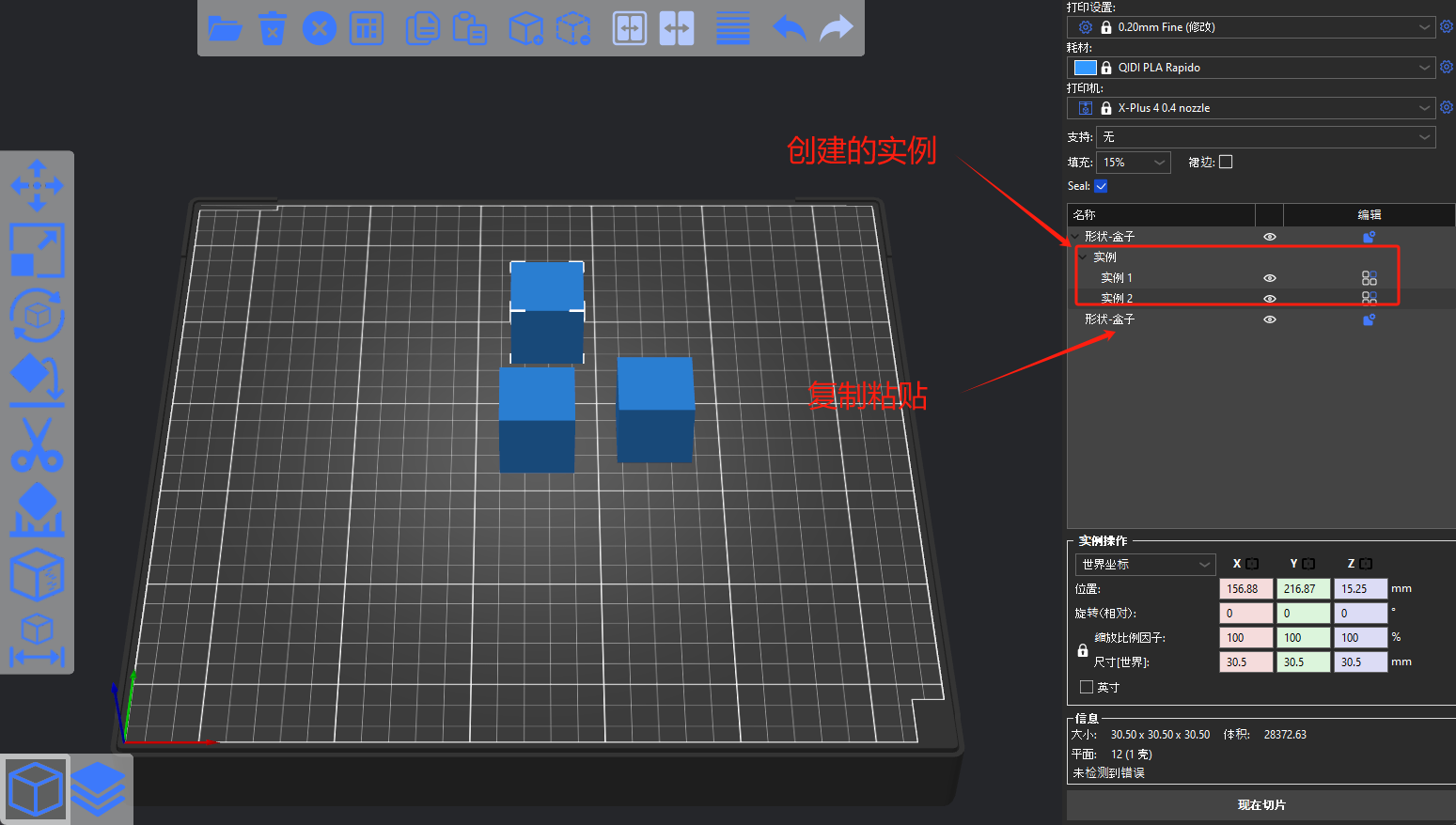
Task: Click the blue filament color swatch
Action: [x=1085, y=68]
